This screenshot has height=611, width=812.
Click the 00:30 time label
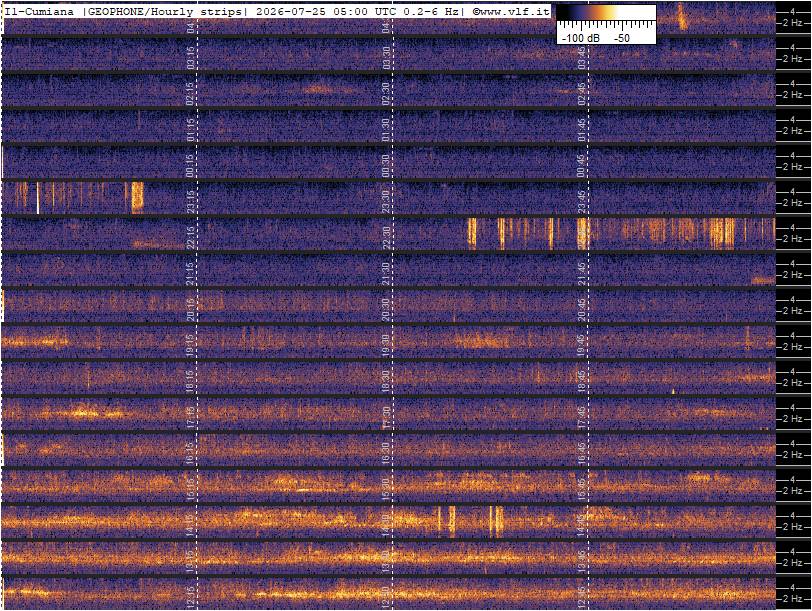point(385,165)
